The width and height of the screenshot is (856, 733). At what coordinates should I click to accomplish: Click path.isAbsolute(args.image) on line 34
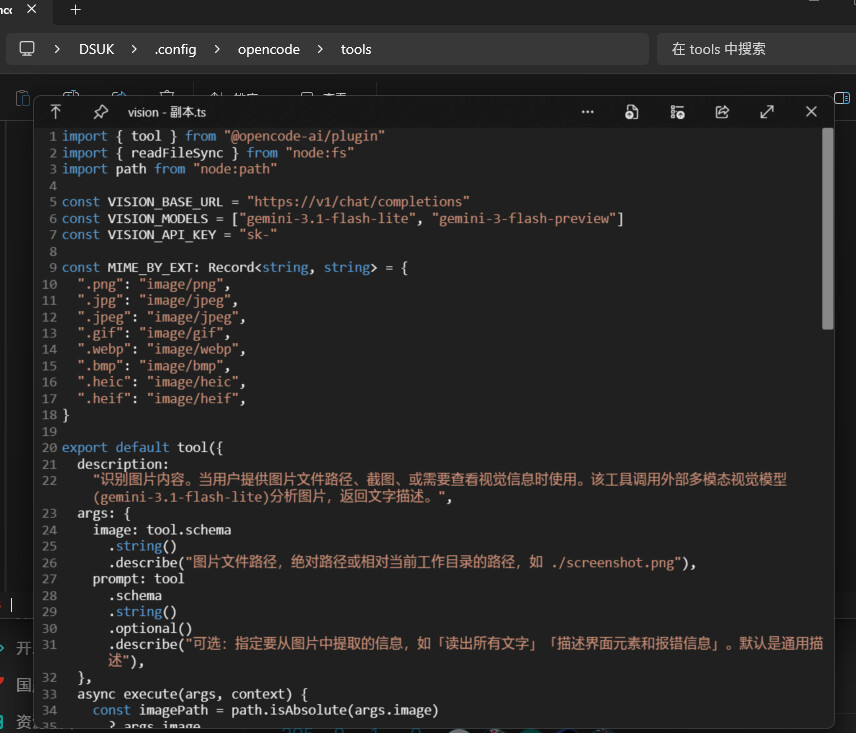(x=335, y=711)
